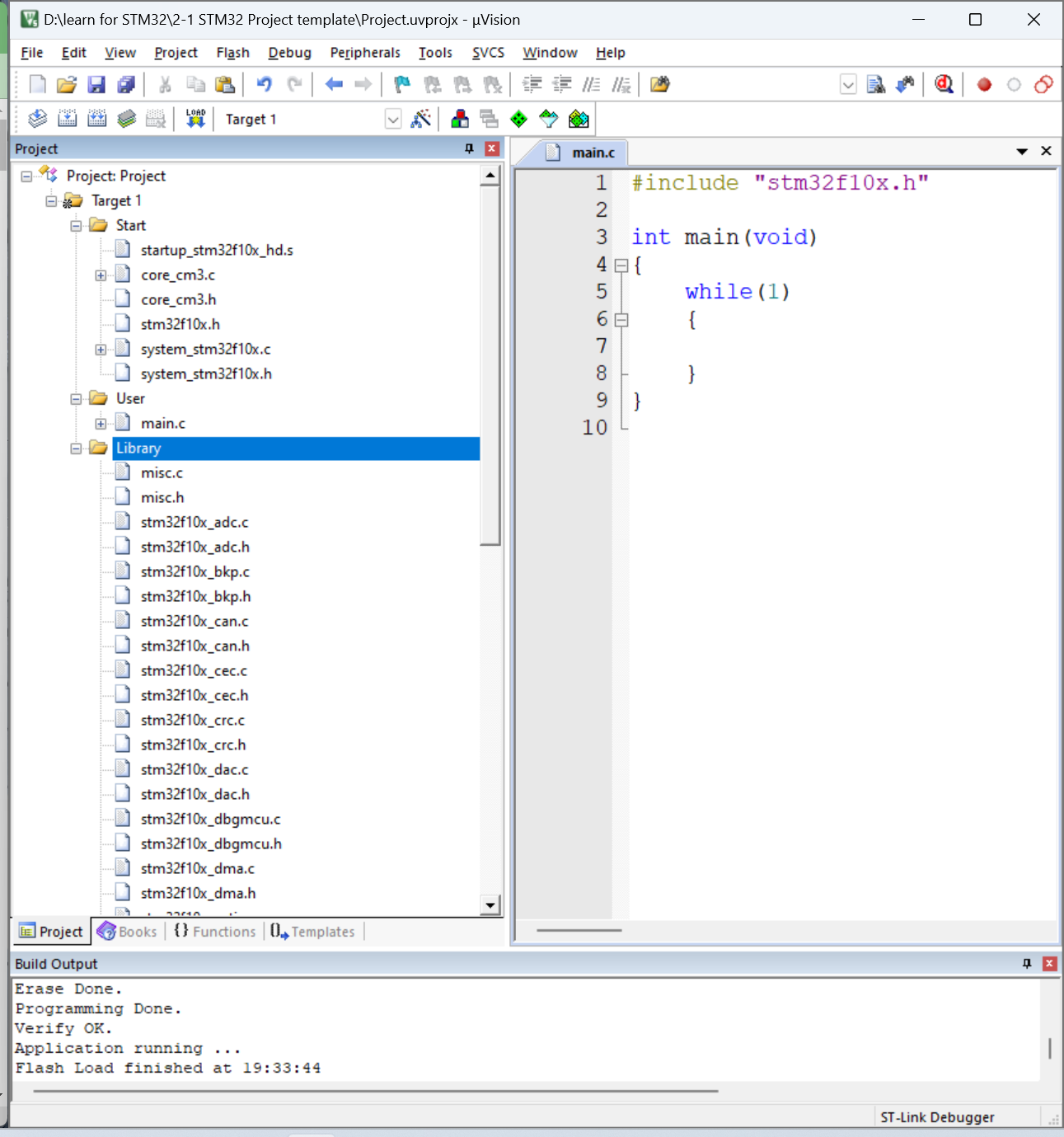This screenshot has height=1137, width=1064.
Task: Pin the Build Output panel
Action: click(1027, 963)
